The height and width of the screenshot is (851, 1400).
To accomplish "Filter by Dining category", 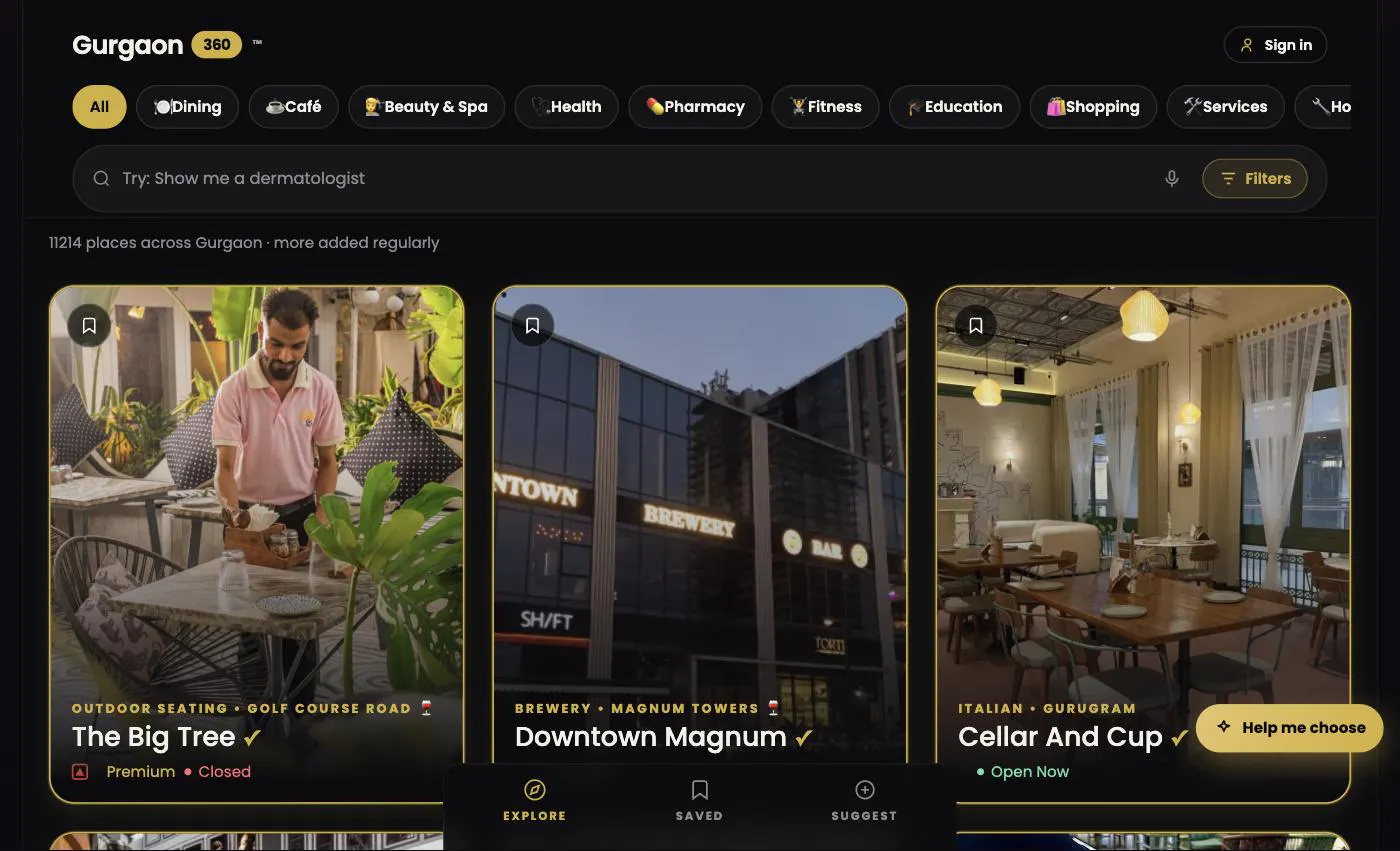I will pyautogui.click(x=187, y=106).
